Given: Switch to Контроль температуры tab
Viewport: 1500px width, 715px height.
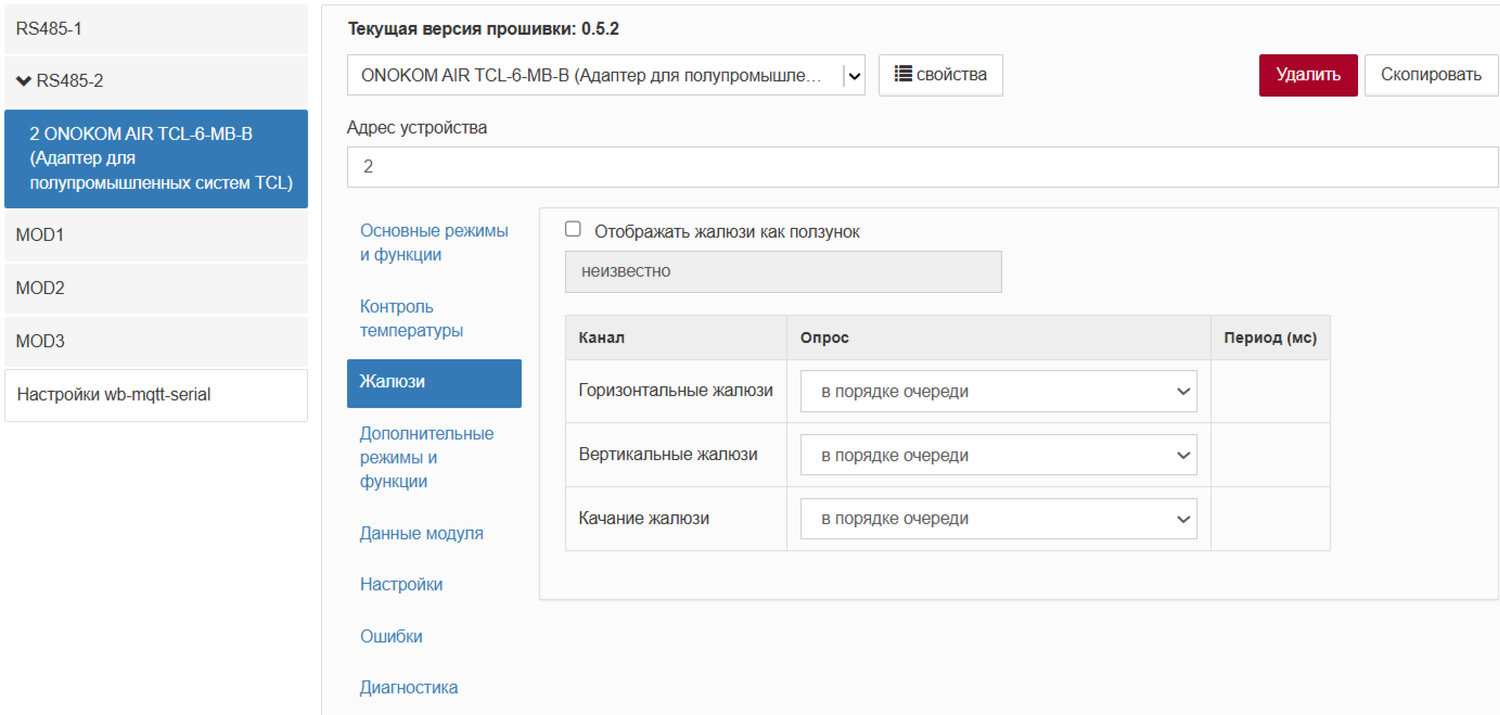Looking at the screenshot, I should point(434,318).
